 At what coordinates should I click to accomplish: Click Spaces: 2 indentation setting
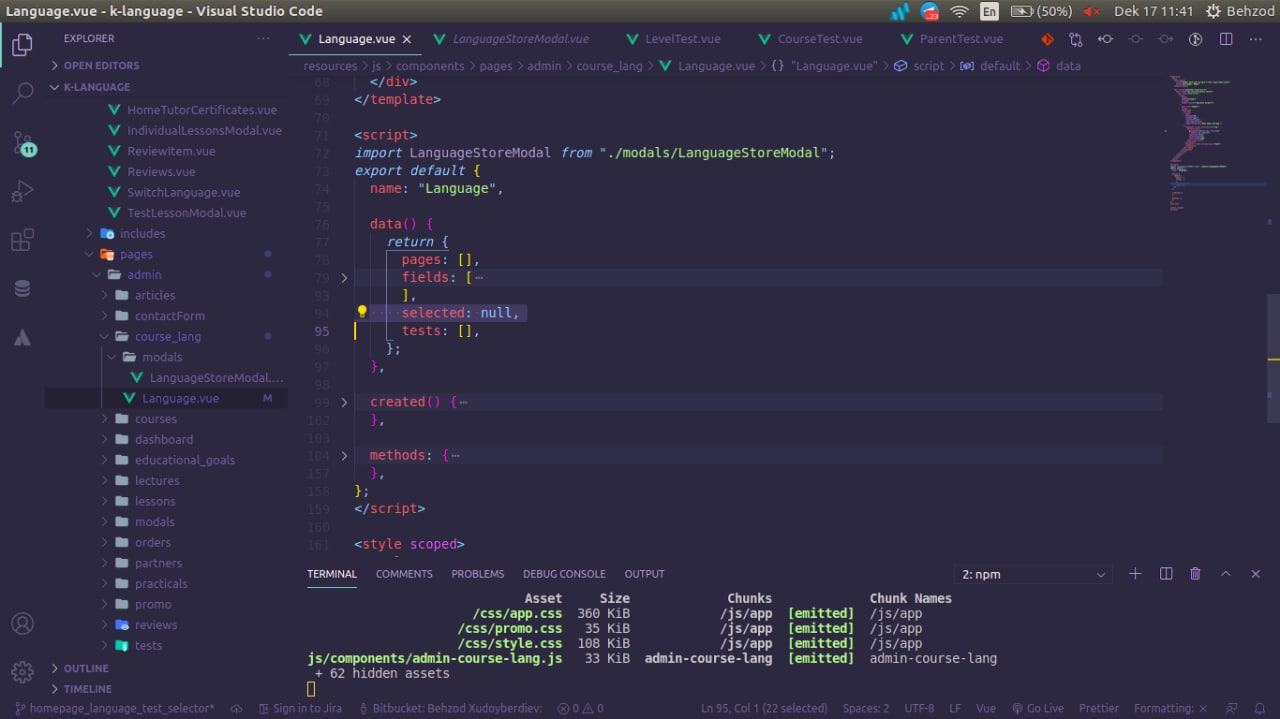coord(866,708)
